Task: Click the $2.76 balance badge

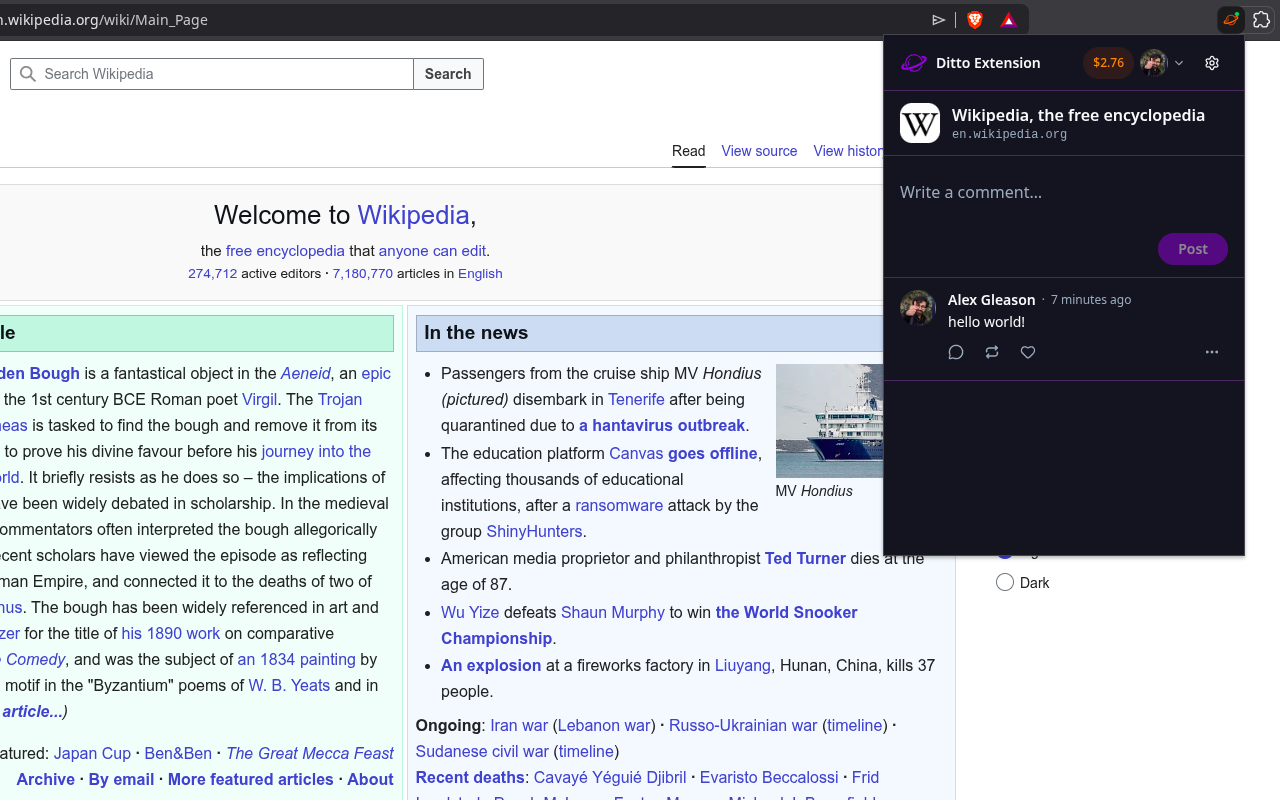Action: coord(1108,63)
